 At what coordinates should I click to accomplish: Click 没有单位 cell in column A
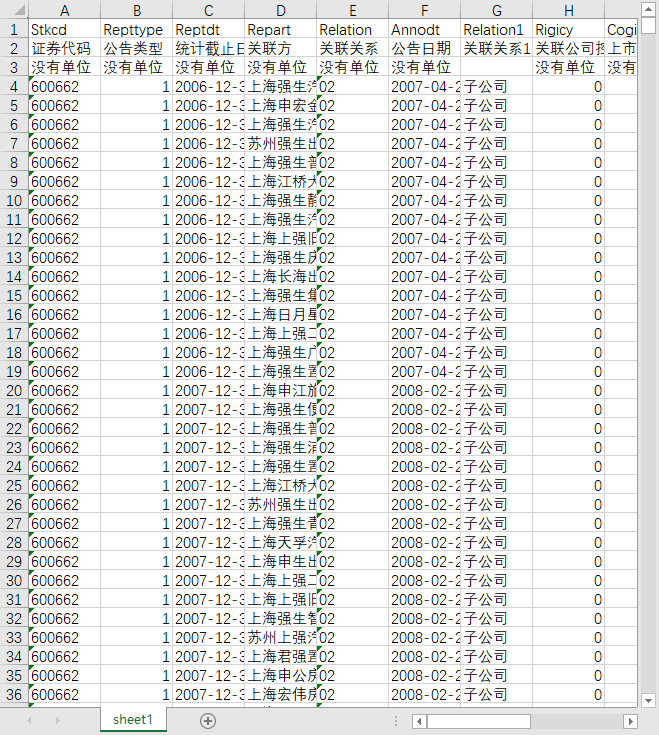65,68
